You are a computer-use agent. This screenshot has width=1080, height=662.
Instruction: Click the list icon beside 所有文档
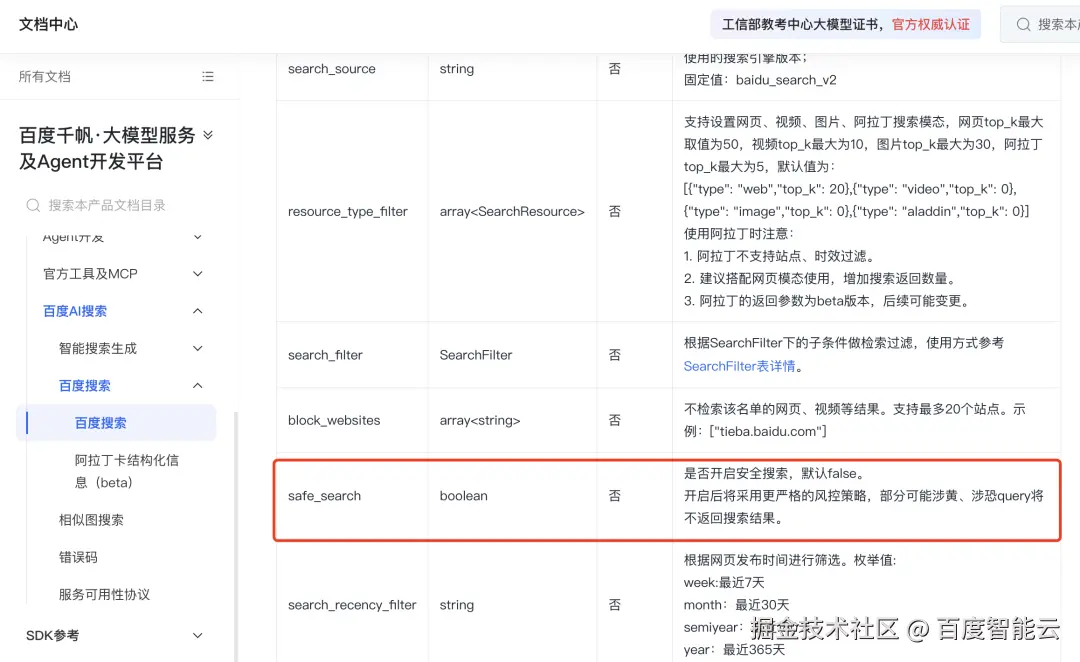coord(207,76)
